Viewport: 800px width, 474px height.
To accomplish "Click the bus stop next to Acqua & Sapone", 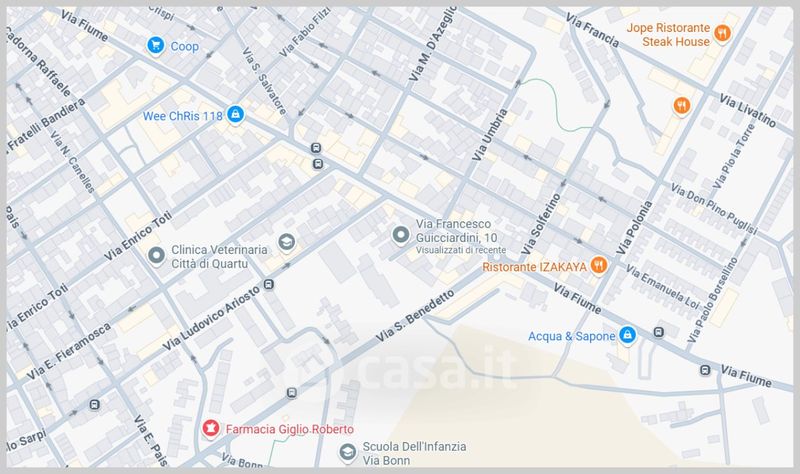I will [659, 333].
